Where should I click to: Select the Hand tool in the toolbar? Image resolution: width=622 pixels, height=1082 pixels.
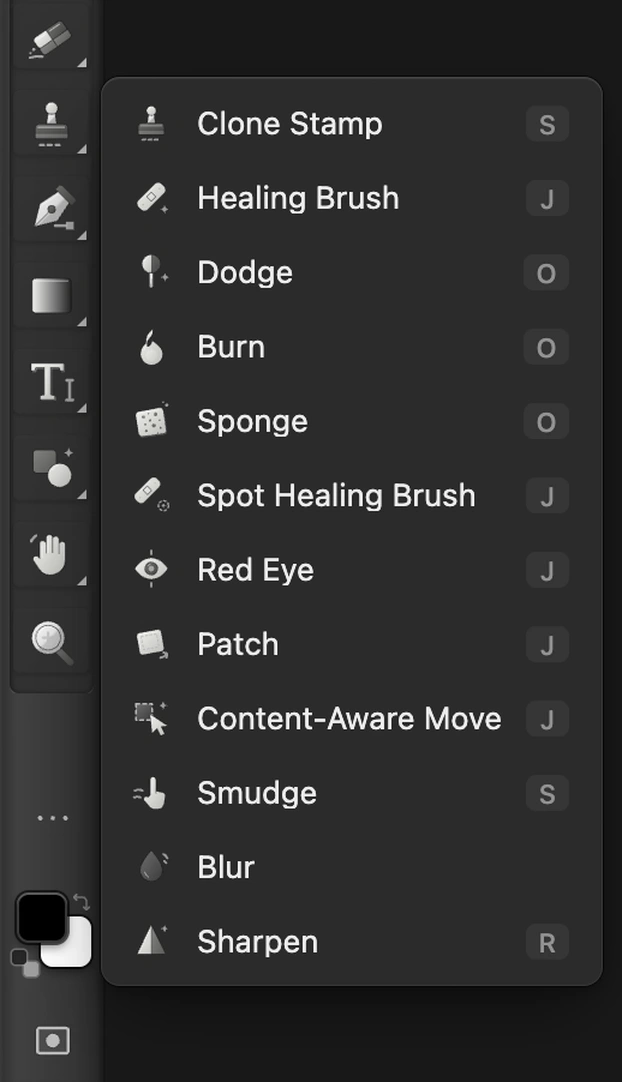click(x=51, y=554)
